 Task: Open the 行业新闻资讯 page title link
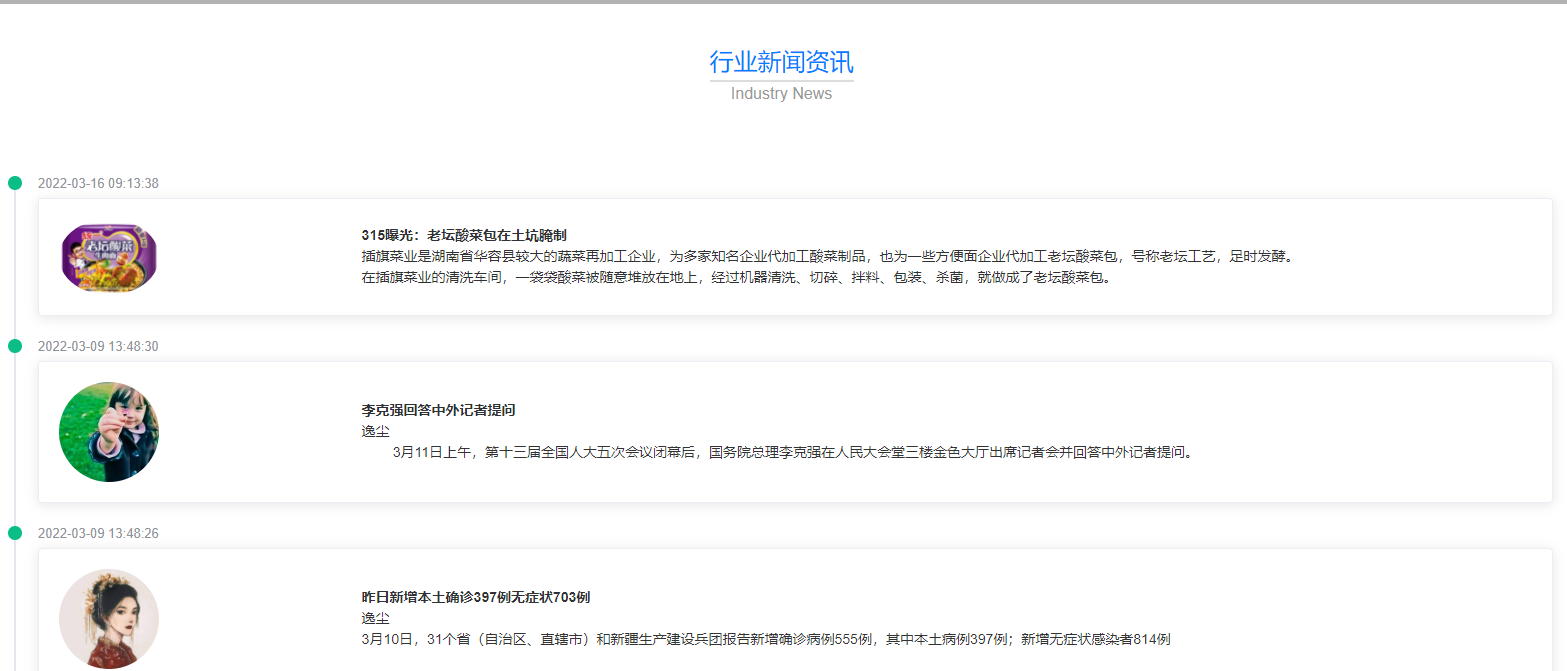[x=780, y=62]
